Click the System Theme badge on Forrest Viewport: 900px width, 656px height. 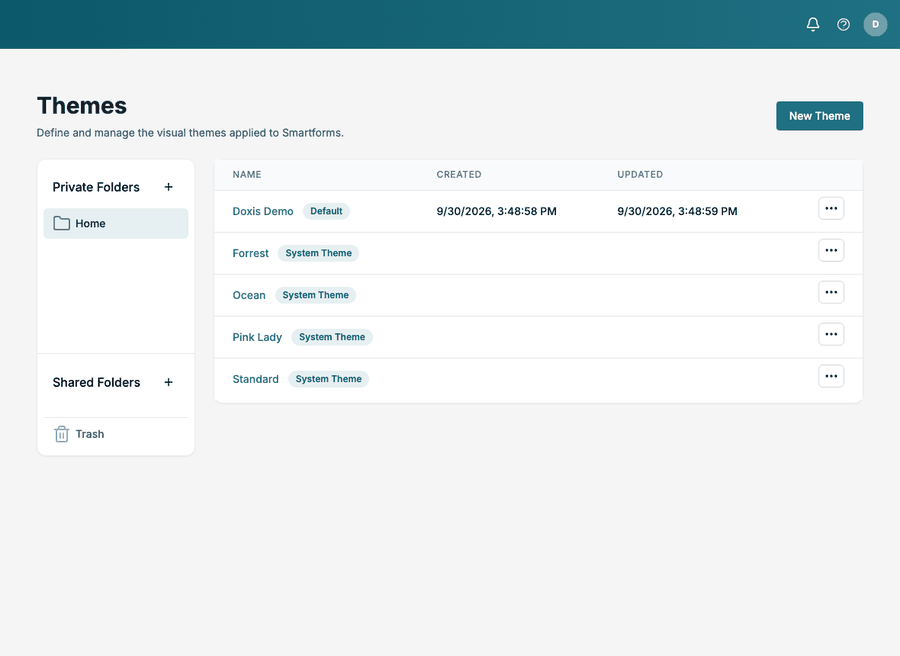(x=319, y=253)
